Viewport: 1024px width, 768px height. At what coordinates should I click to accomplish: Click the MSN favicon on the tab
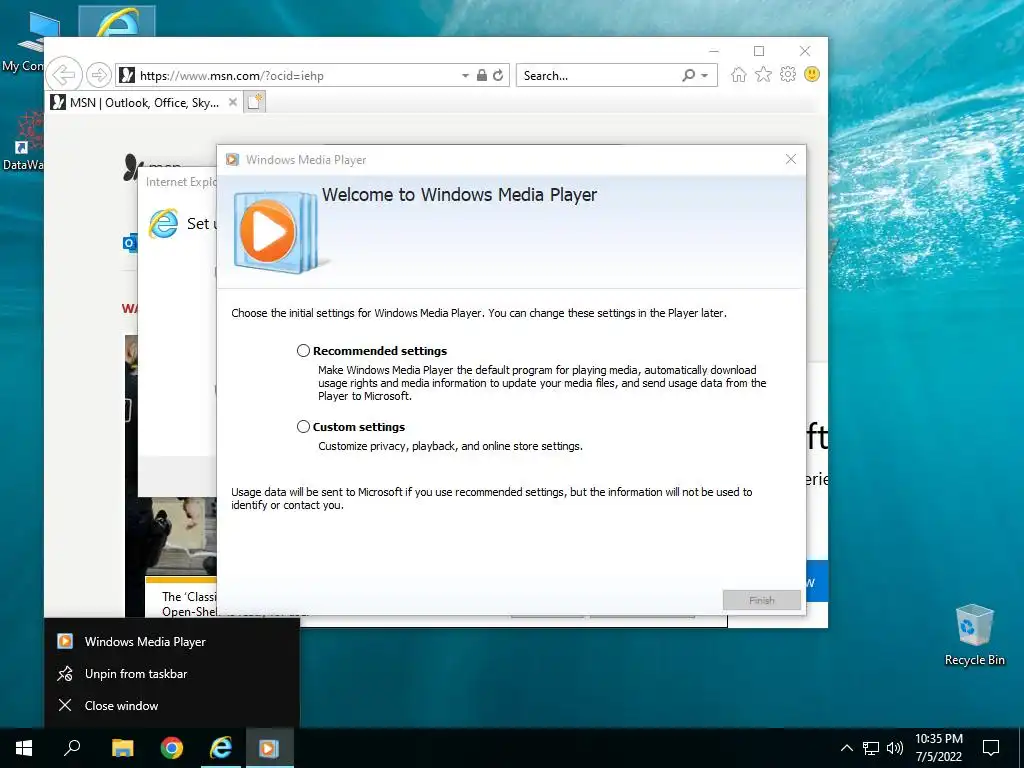click(58, 102)
